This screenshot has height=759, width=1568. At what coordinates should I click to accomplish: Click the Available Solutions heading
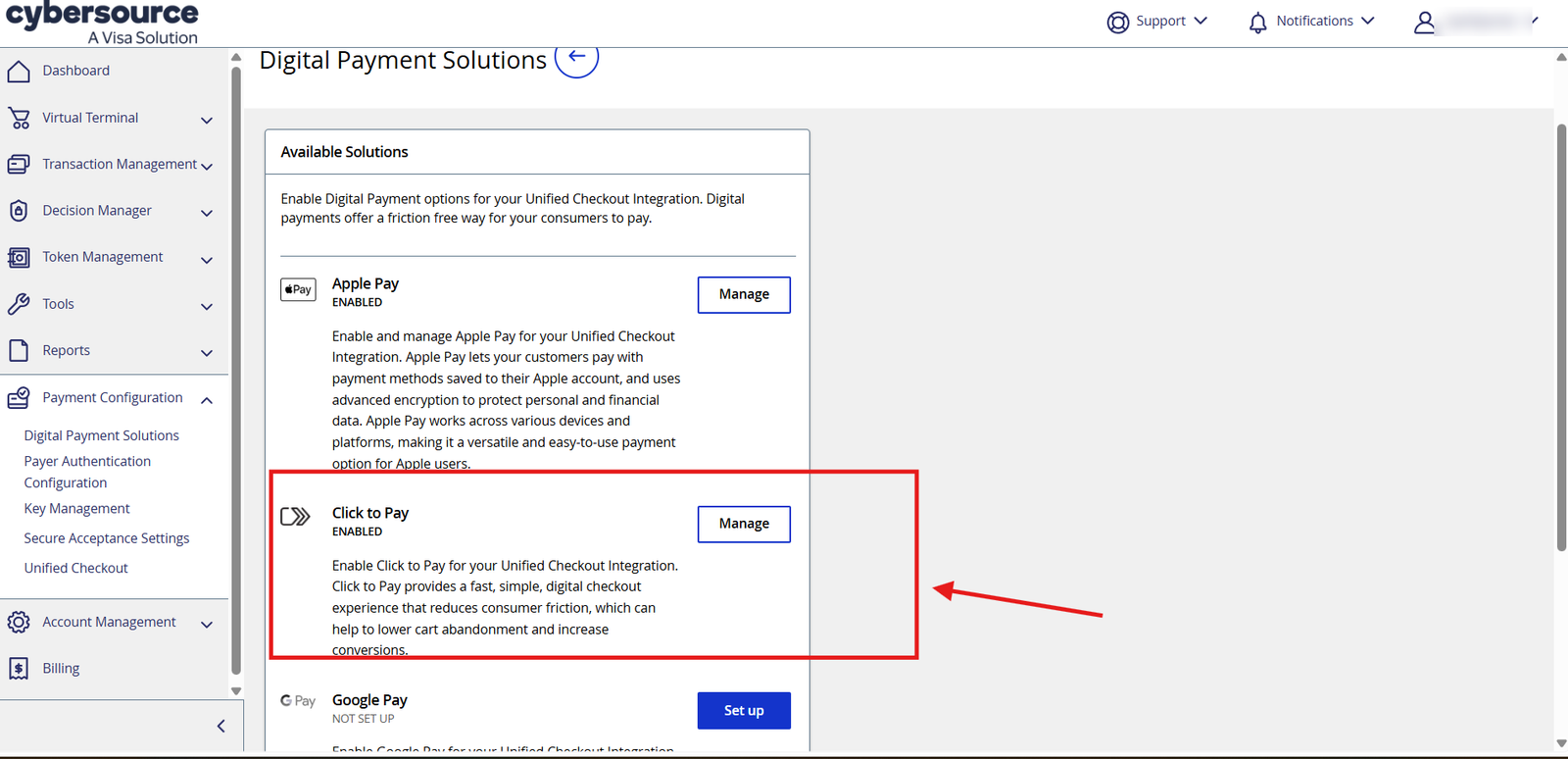tap(344, 152)
